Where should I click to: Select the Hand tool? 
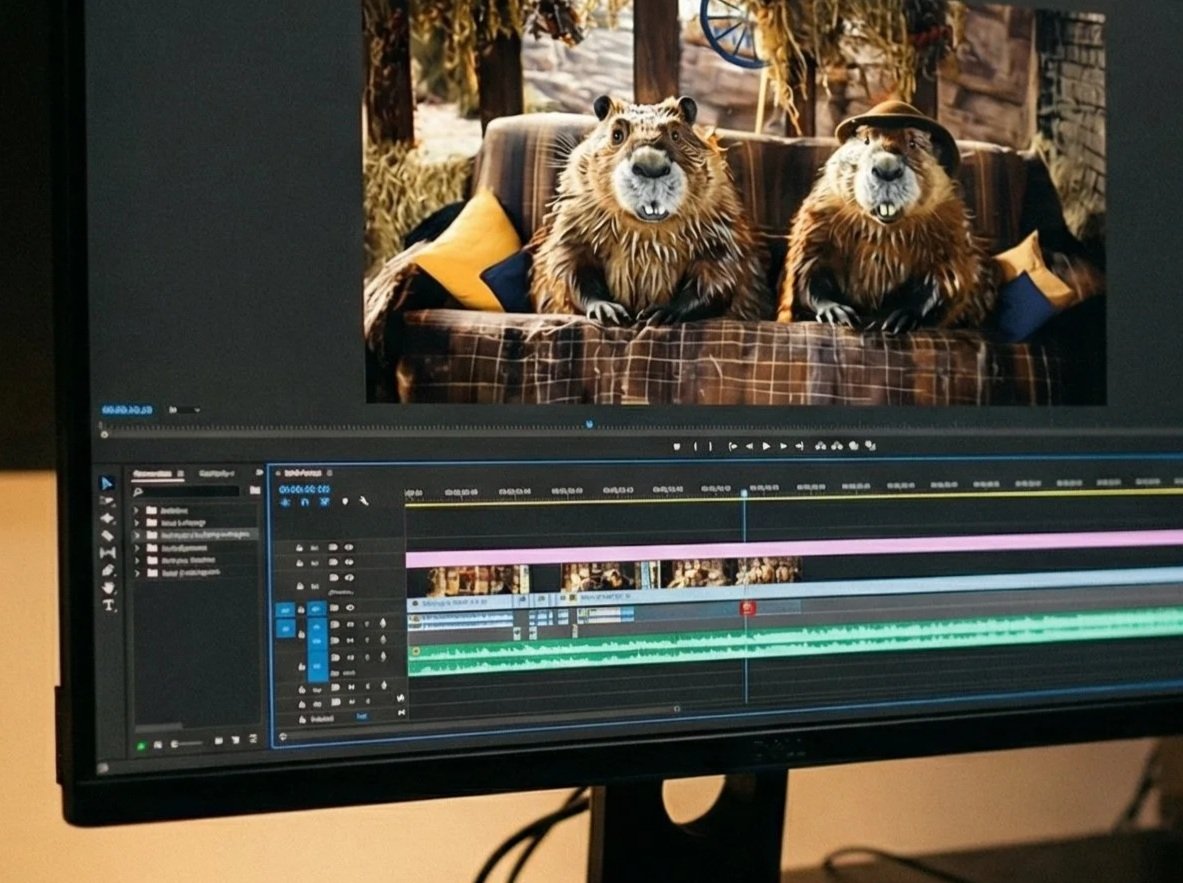coord(108,587)
